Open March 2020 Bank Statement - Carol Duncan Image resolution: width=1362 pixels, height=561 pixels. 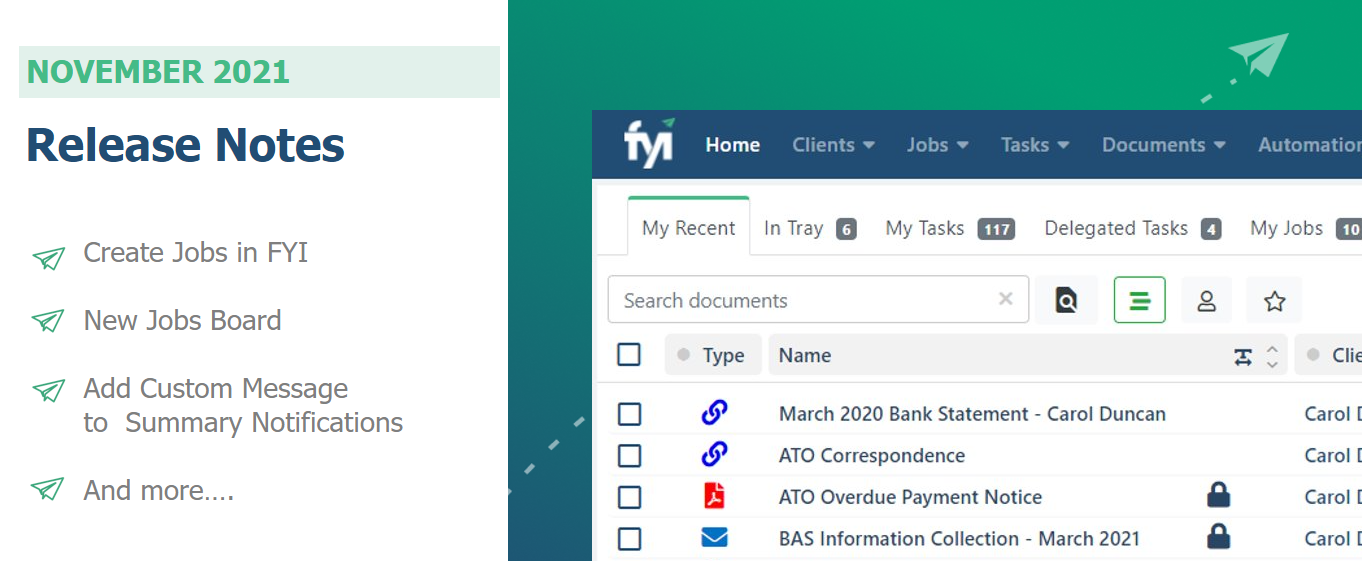point(972,414)
